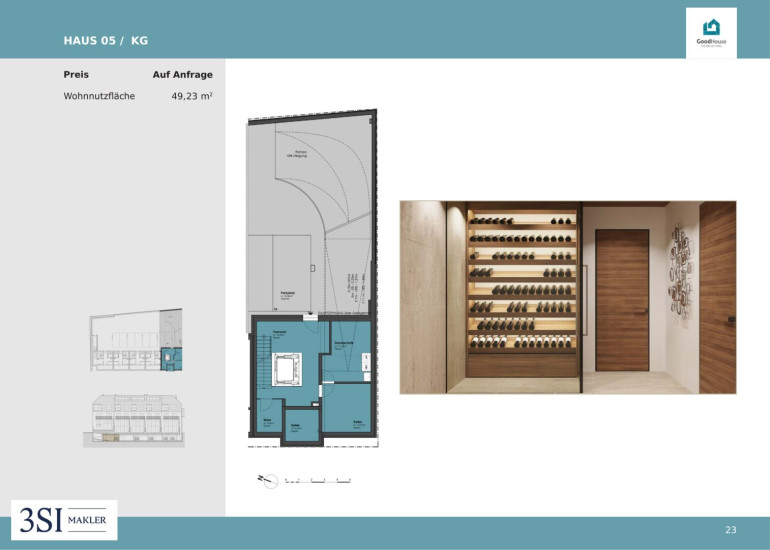This screenshot has height=550, width=770.
Task: Click the wooden door in rendering
Action: [622, 300]
